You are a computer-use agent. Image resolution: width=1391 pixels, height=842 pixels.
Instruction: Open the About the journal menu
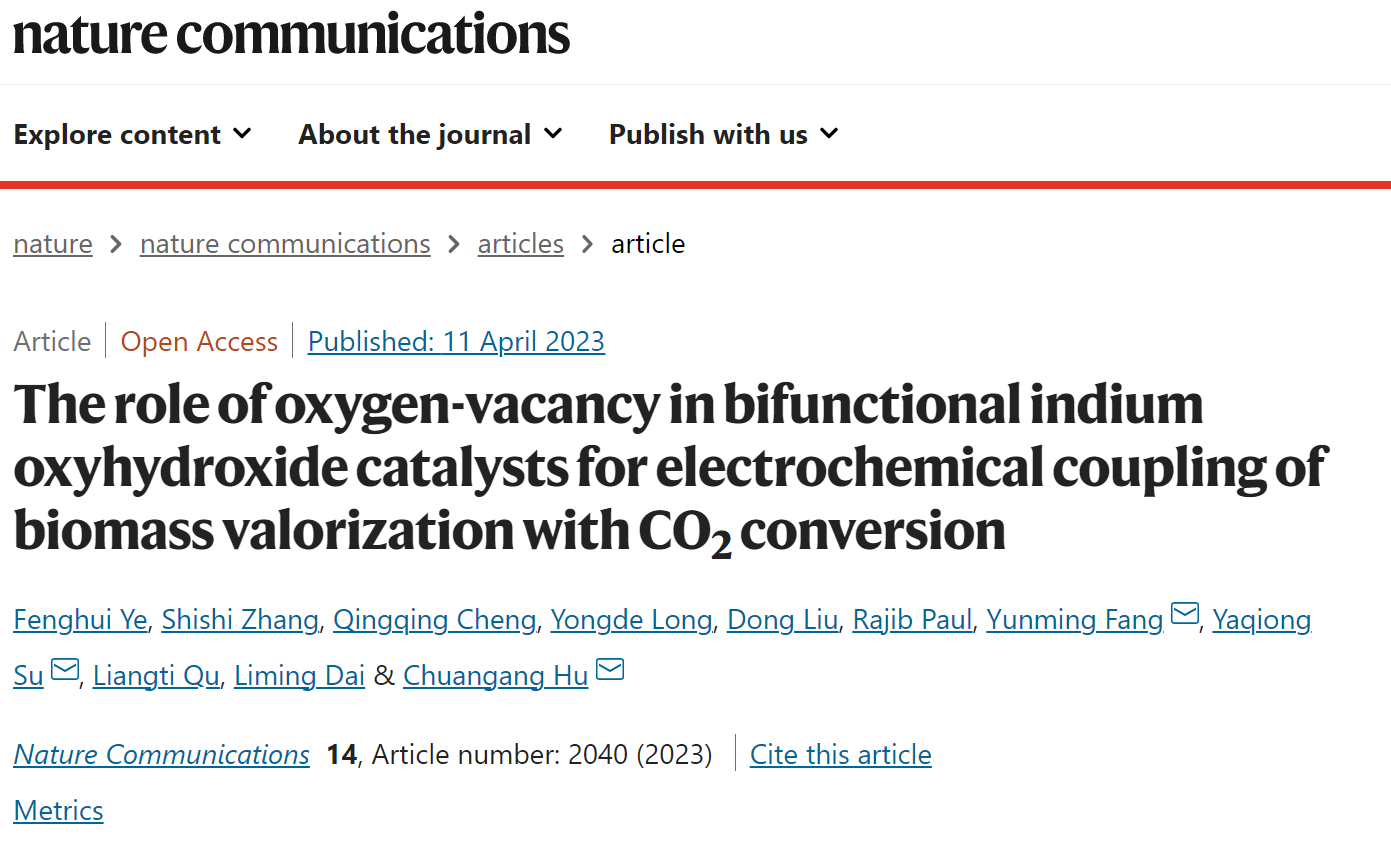(431, 134)
